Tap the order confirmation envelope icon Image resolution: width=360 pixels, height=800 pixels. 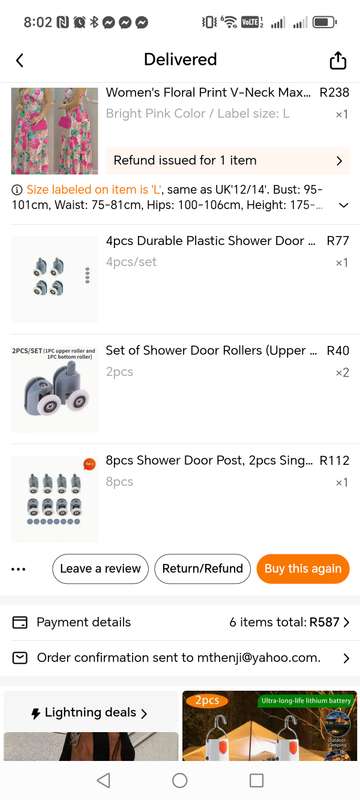(x=19, y=658)
